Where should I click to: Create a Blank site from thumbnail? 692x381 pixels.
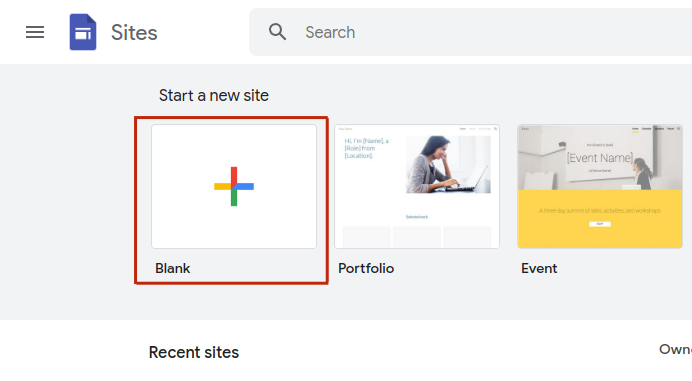point(234,186)
